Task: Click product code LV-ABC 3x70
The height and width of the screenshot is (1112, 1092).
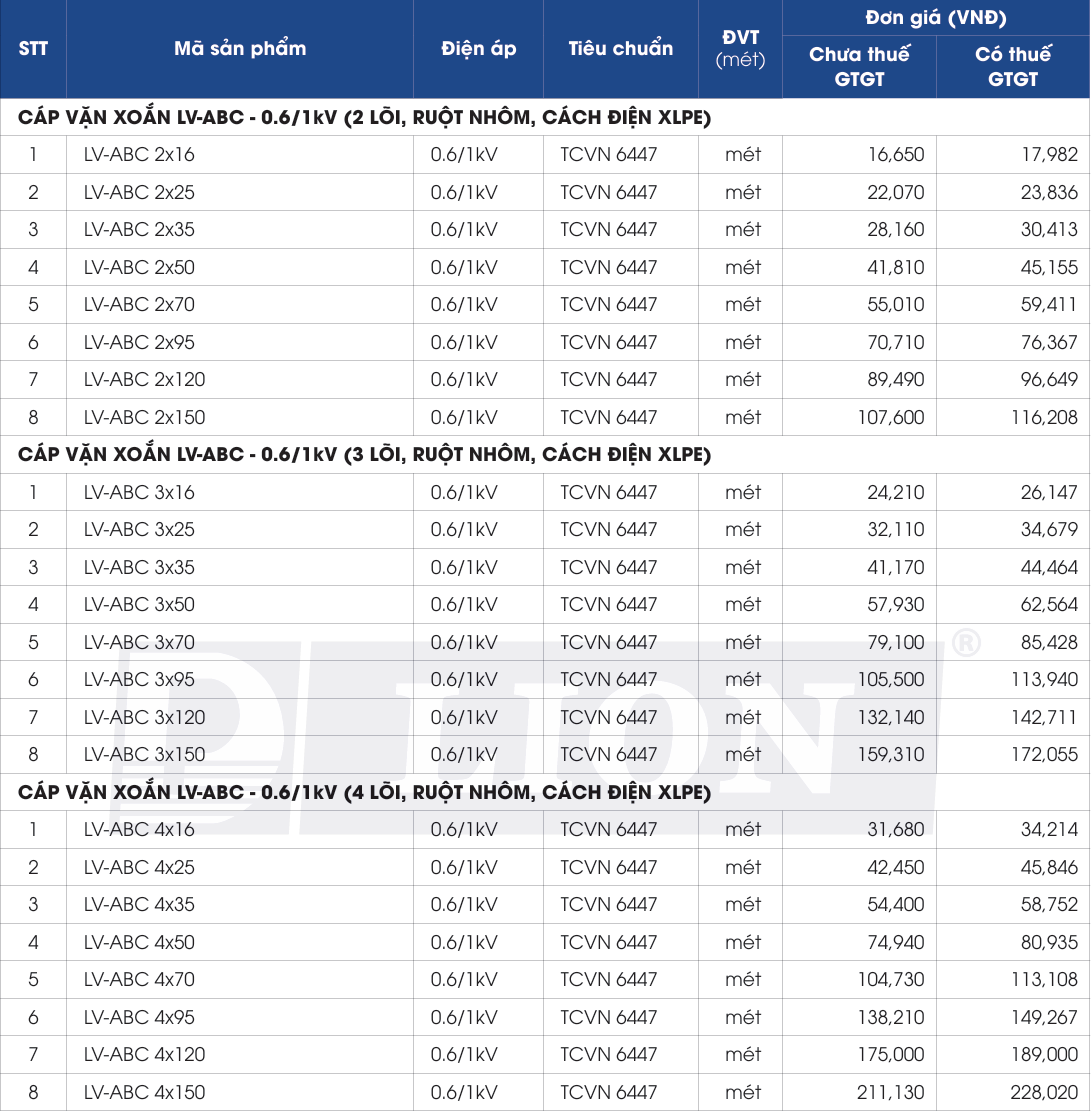Action: 139,642
